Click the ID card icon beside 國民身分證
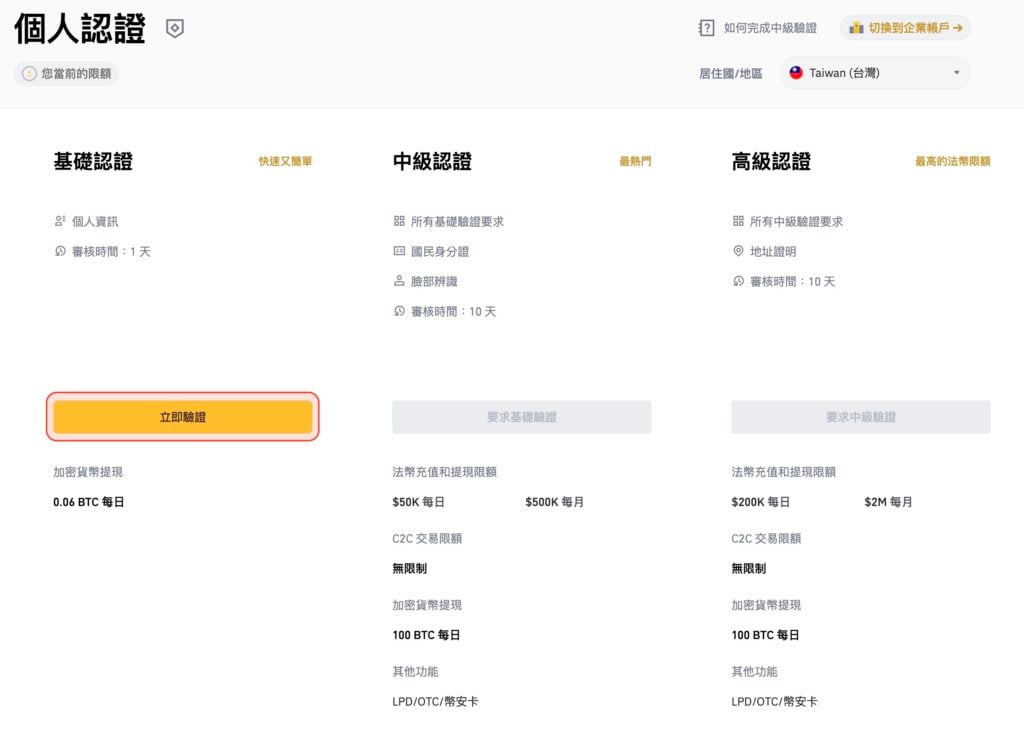 pyautogui.click(x=399, y=251)
